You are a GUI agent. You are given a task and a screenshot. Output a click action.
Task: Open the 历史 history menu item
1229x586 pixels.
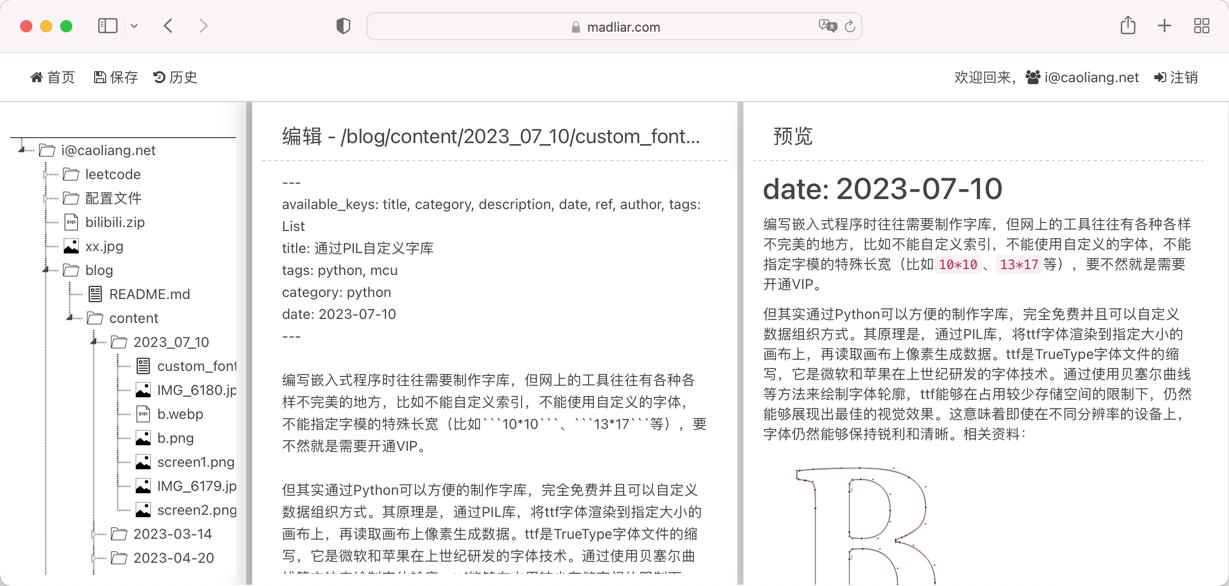(175, 77)
